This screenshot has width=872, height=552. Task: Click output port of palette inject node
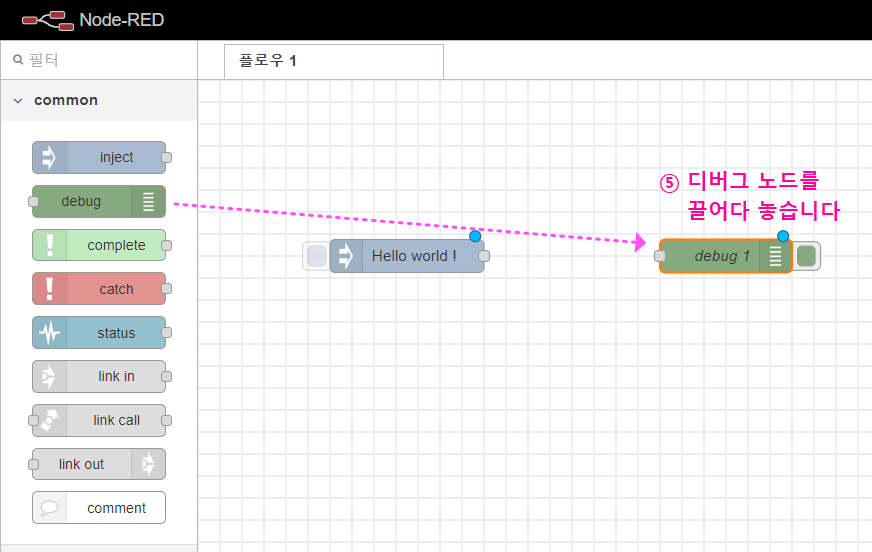tap(166, 157)
